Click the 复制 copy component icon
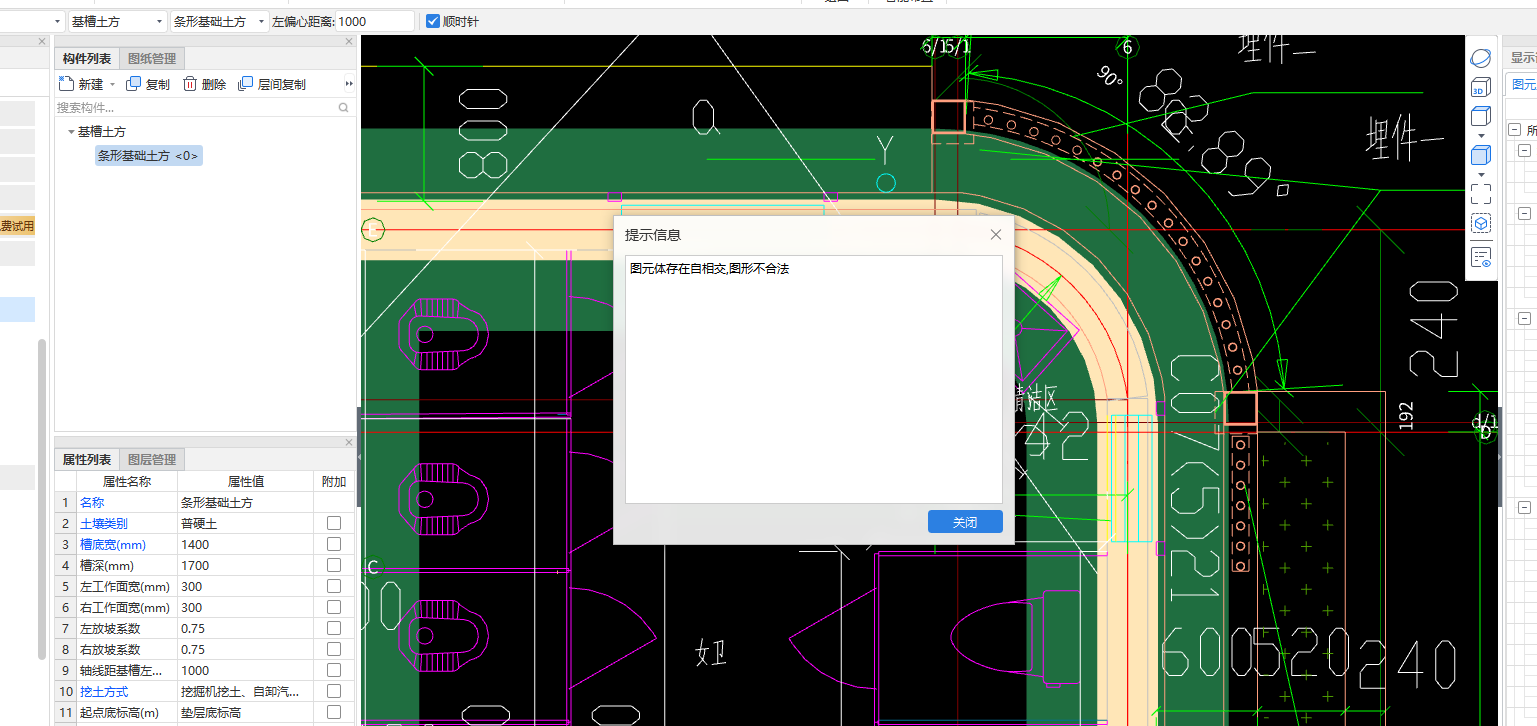 pyautogui.click(x=133, y=84)
